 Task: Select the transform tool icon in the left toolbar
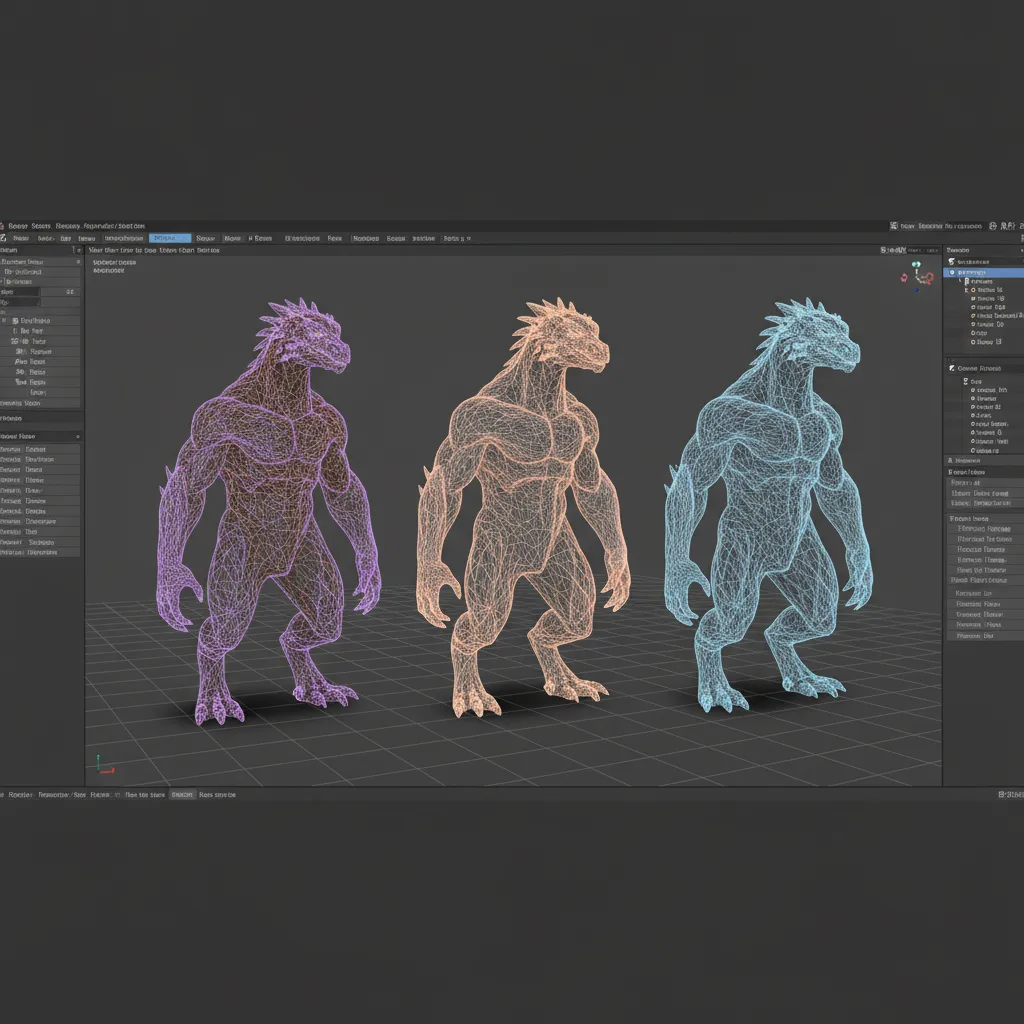pyautogui.click(x=14, y=321)
